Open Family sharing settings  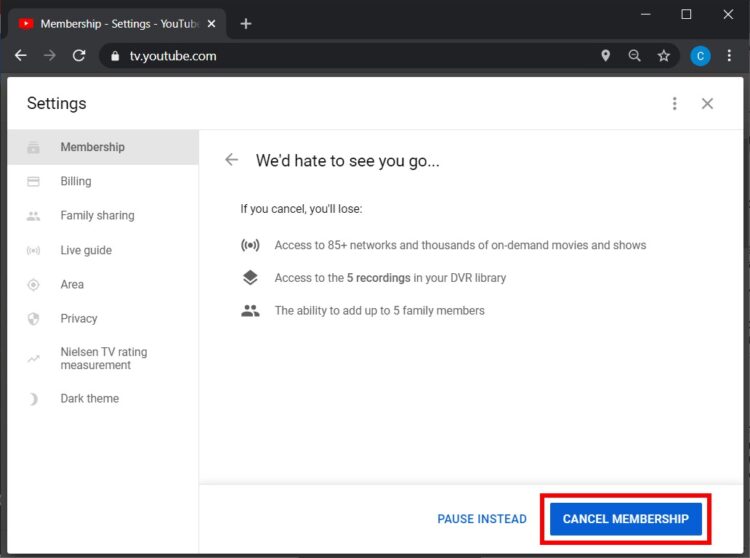pos(103,216)
